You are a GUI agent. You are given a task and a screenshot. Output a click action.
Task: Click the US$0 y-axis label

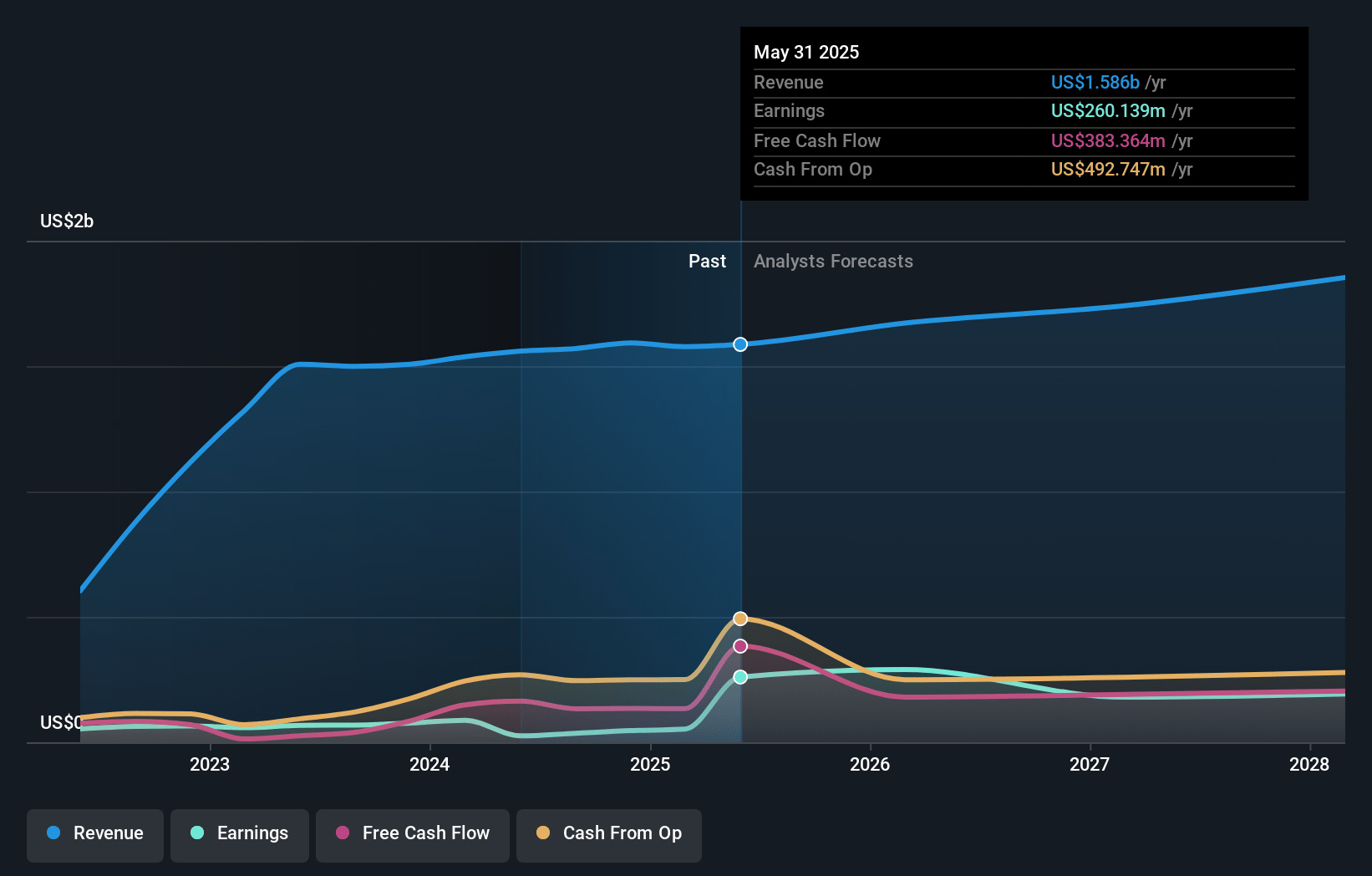pos(61,722)
